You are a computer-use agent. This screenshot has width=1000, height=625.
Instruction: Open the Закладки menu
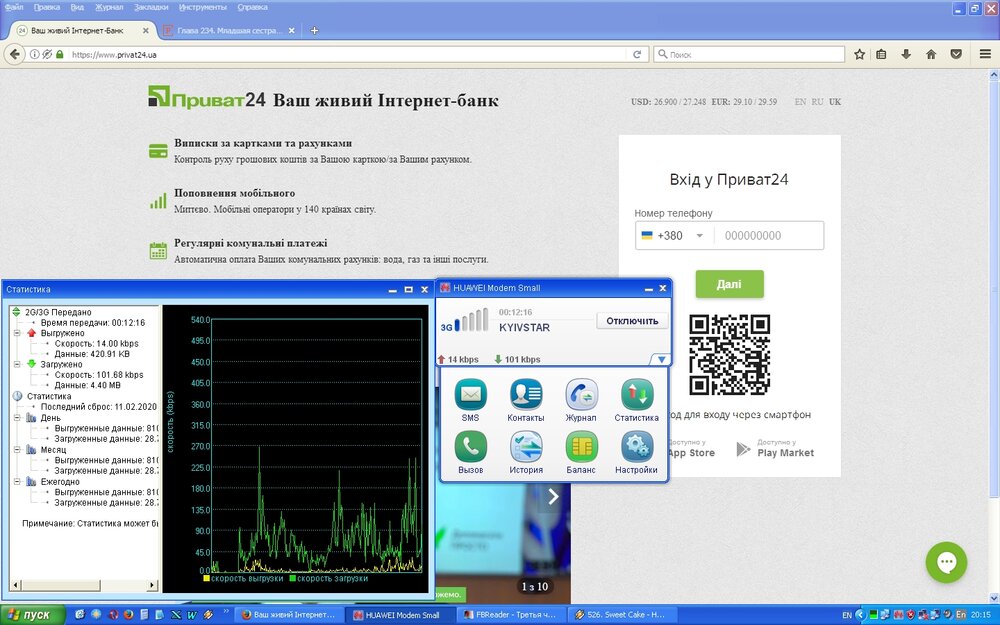[x=151, y=7]
